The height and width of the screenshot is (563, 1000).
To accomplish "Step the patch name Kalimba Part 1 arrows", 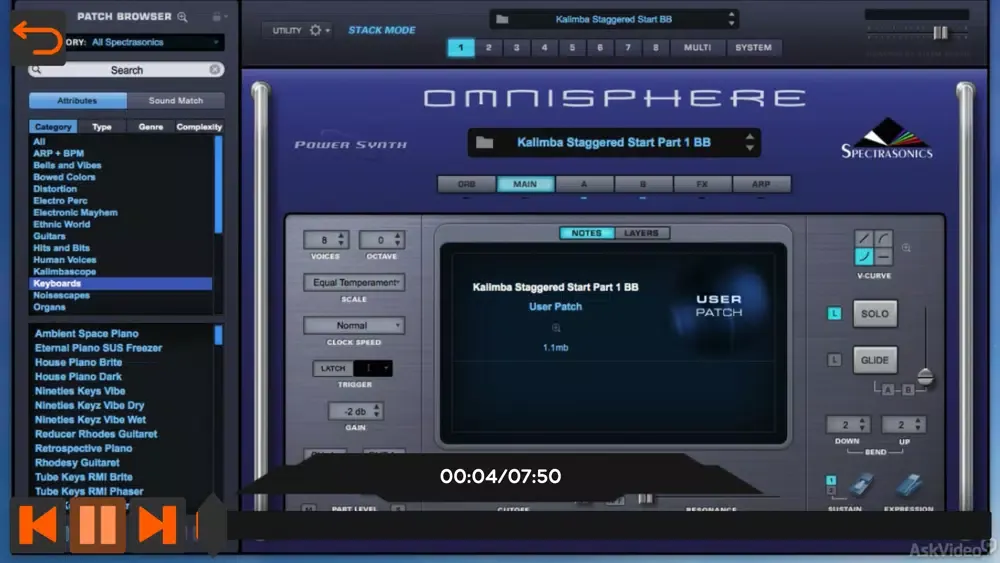I will pos(750,142).
